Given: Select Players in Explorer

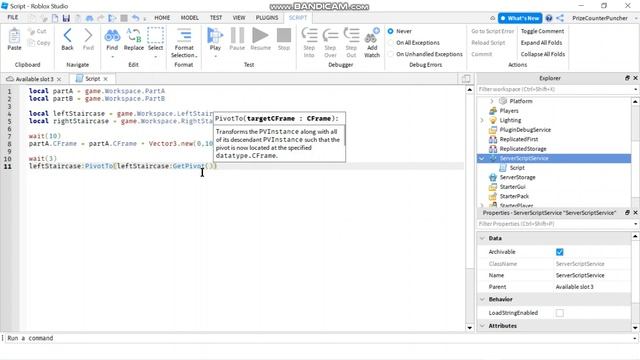Looking at the screenshot, I should click(509, 111).
